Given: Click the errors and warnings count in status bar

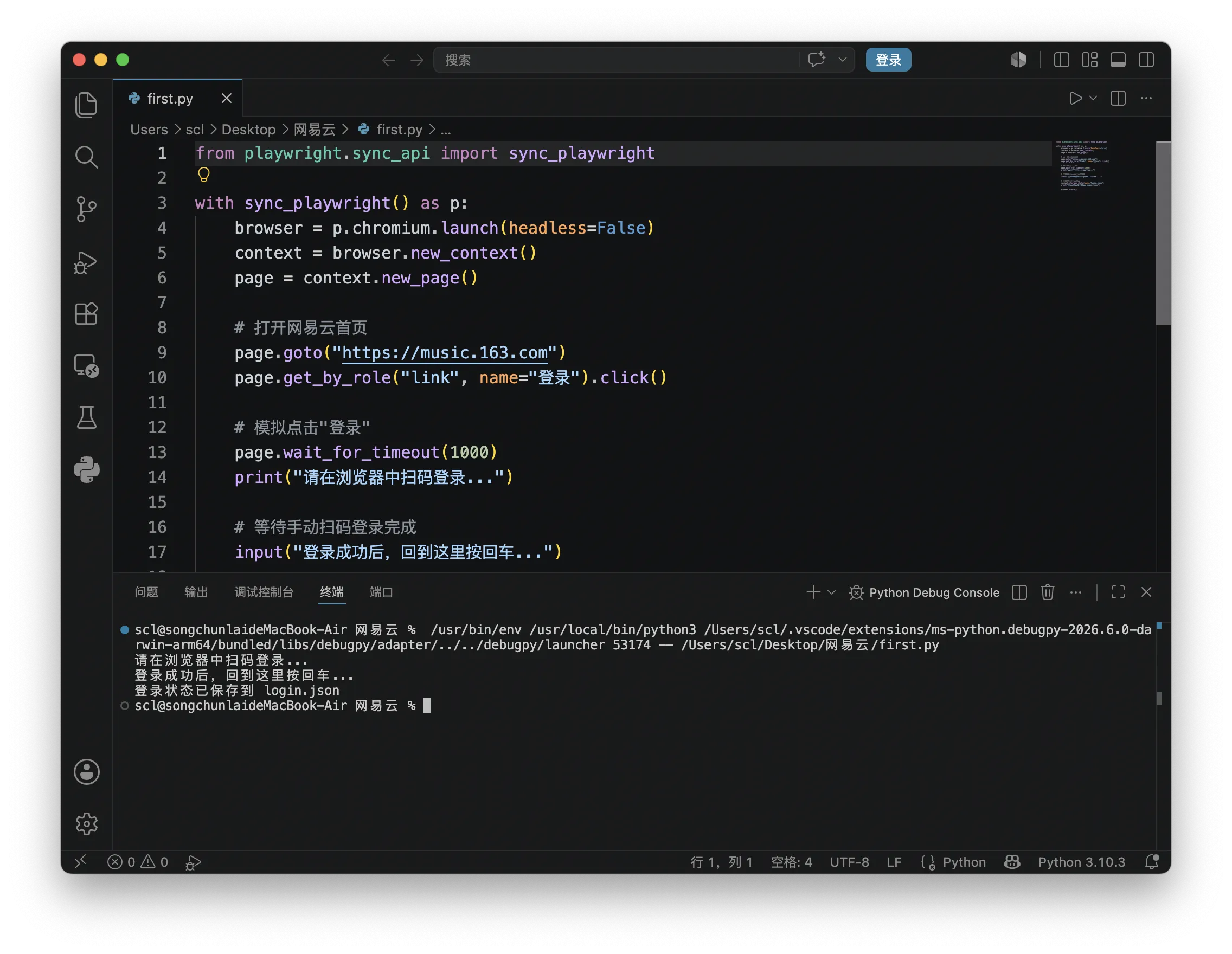Looking at the screenshot, I should click(138, 862).
